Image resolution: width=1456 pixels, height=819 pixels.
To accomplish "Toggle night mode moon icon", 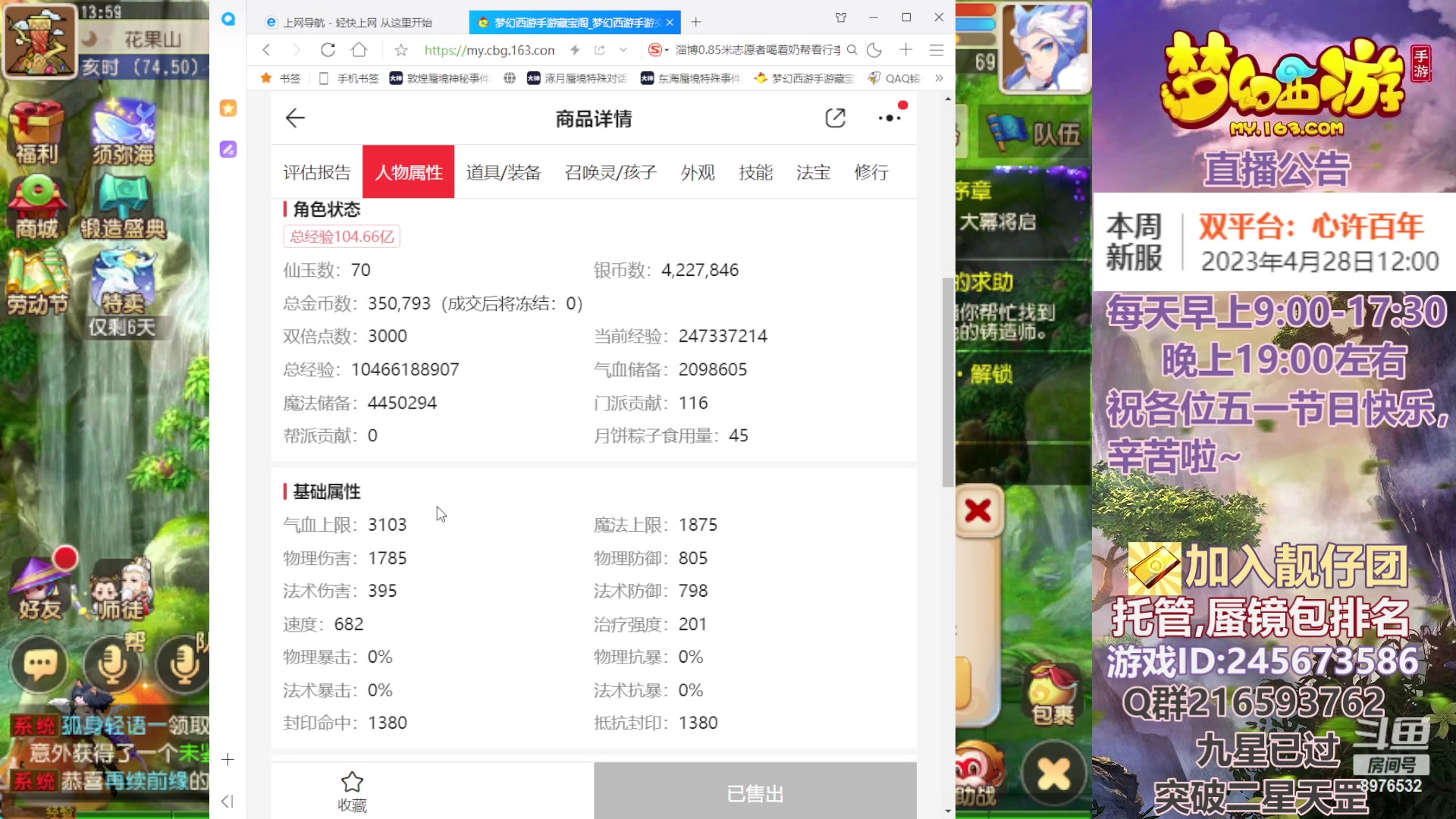I will click(874, 50).
